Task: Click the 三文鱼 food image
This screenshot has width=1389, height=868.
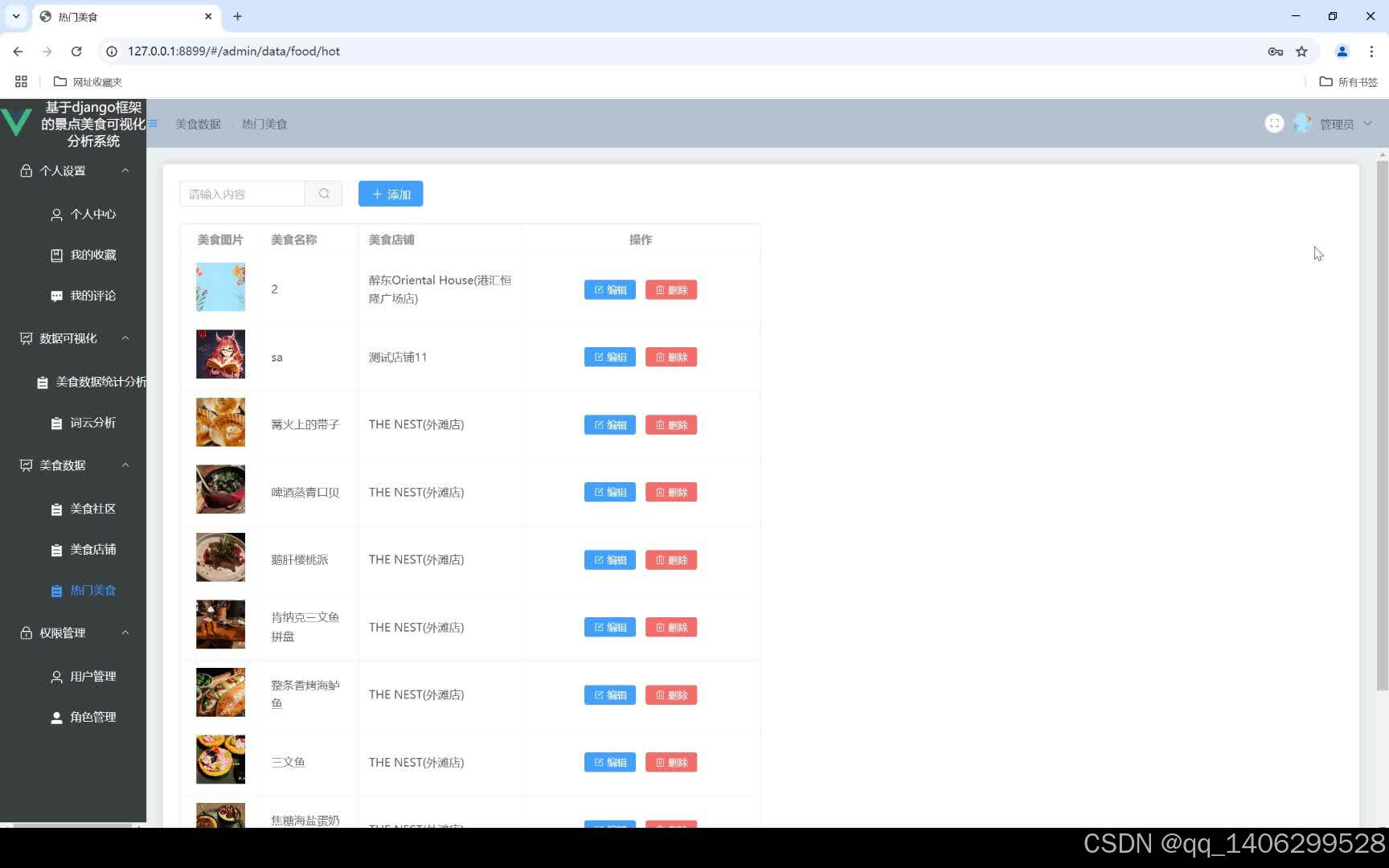Action: [x=220, y=759]
